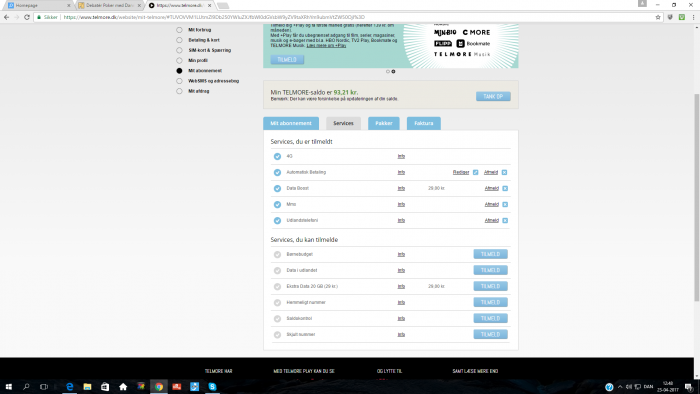Click the Chrome icon in the taskbar

159,386
